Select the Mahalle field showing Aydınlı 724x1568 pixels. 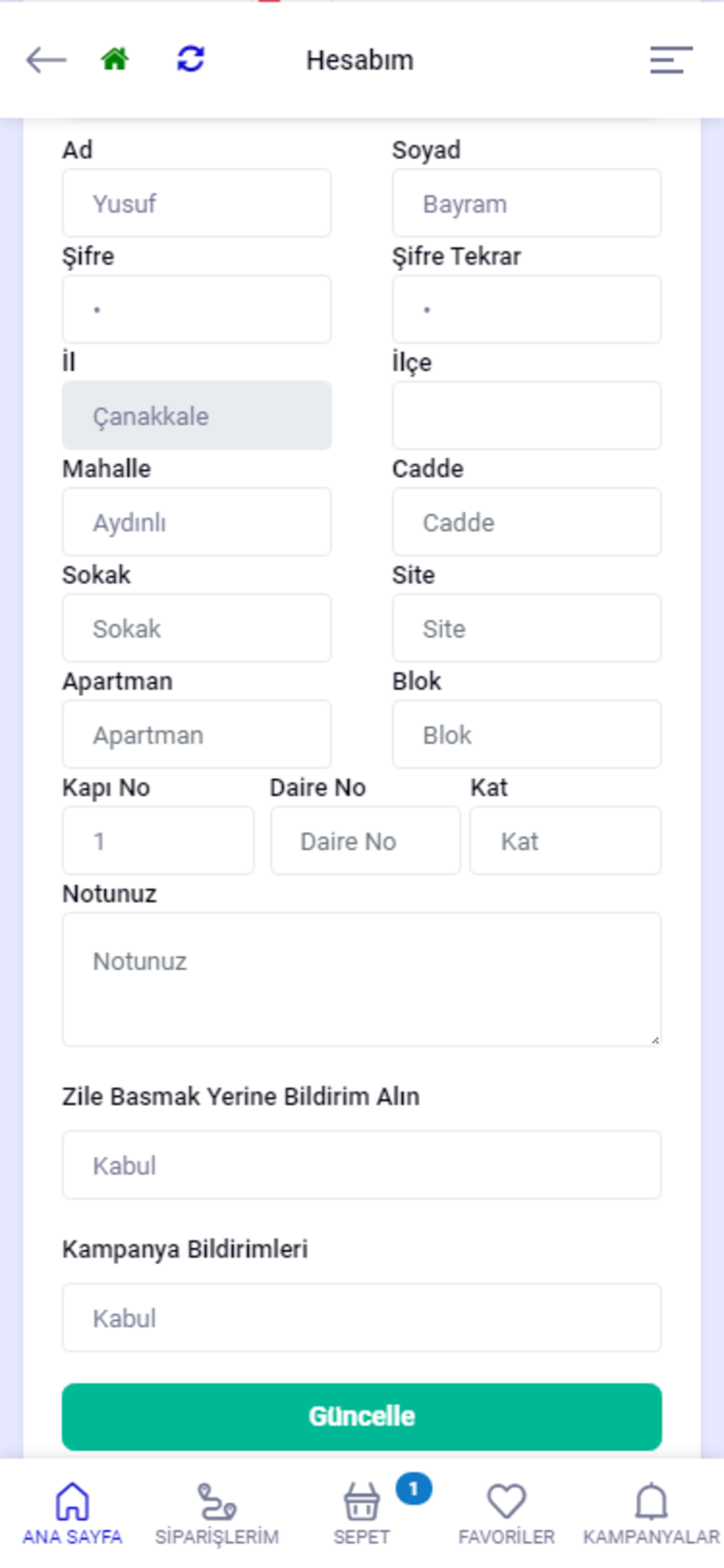tap(197, 522)
